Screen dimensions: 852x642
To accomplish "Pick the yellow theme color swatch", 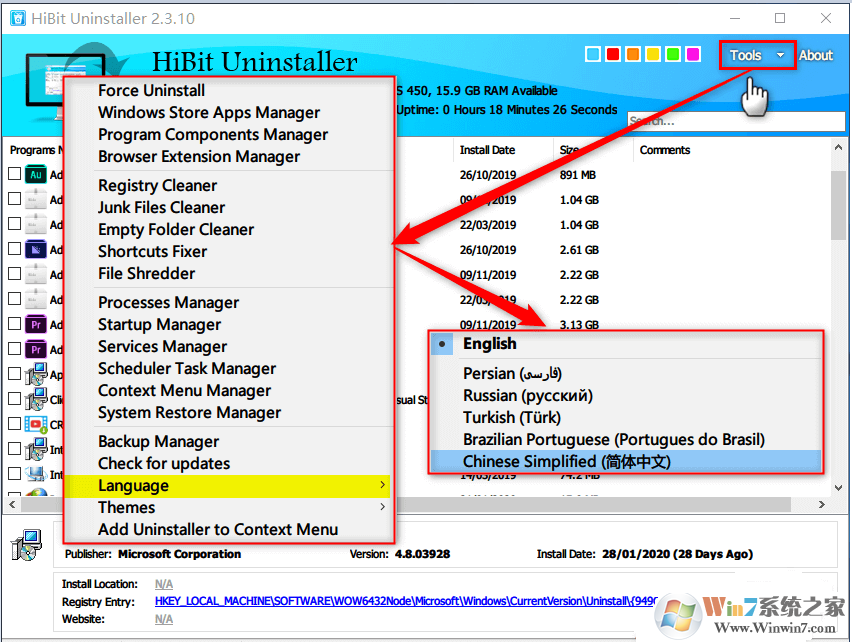I will (x=653, y=54).
